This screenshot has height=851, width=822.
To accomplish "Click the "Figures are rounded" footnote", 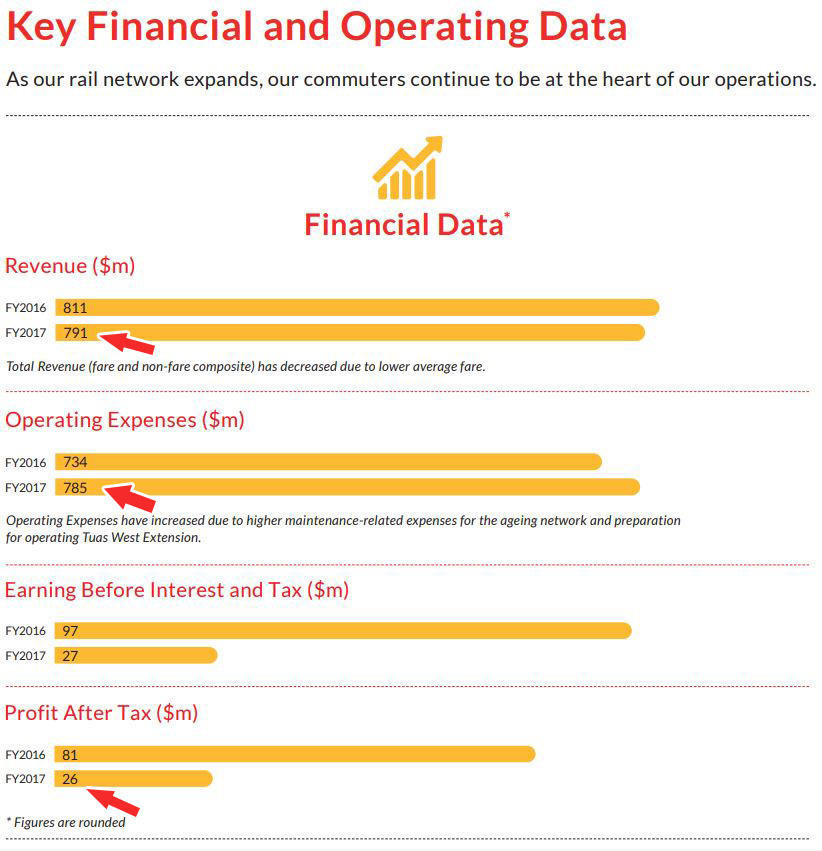I will click(x=68, y=822).
